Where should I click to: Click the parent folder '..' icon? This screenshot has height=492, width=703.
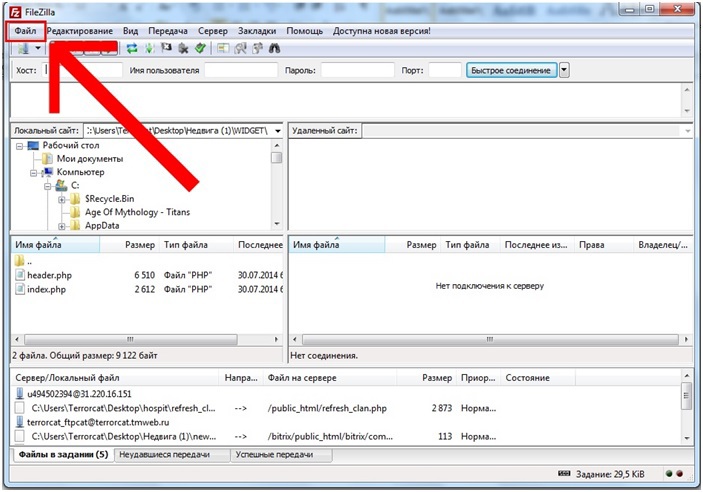coord(19,261)
